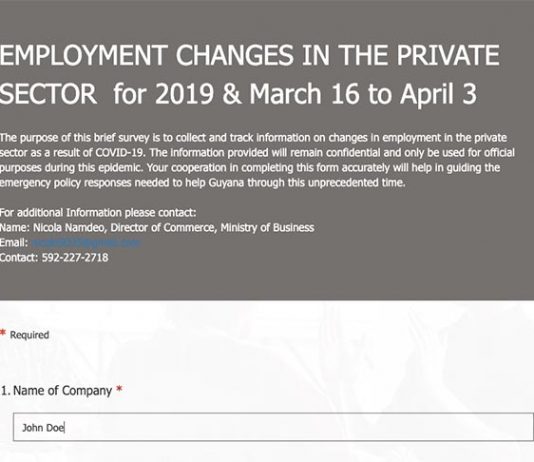534x462 pixels.
Task: Click the For additional Information please contact line
Action: [98, 213]
